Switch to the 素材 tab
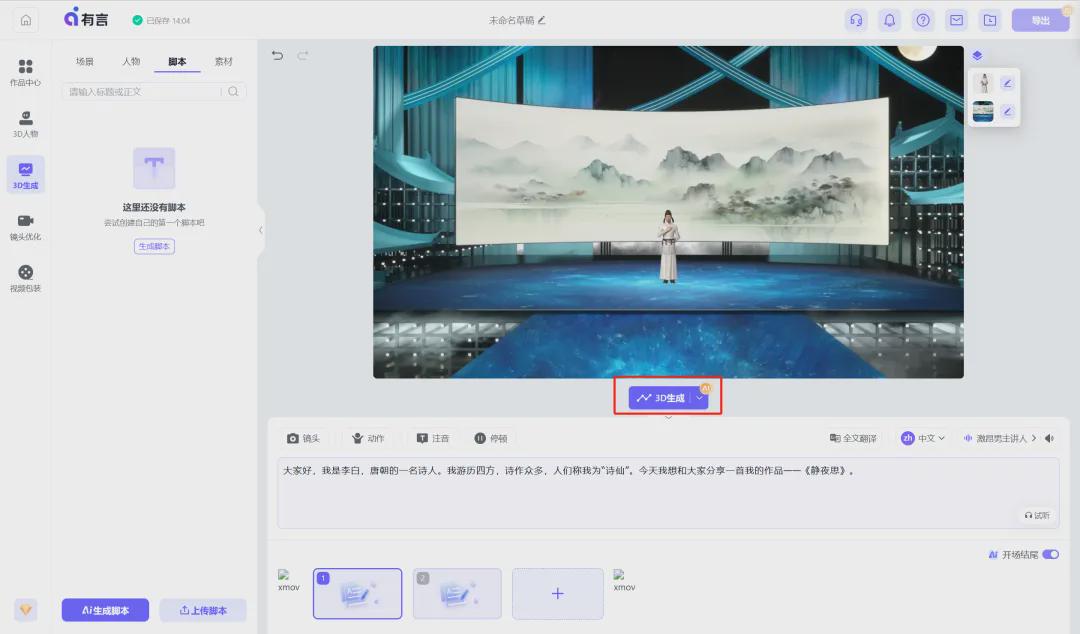This screenshot has height=634, width=1080. pos(223,61)
